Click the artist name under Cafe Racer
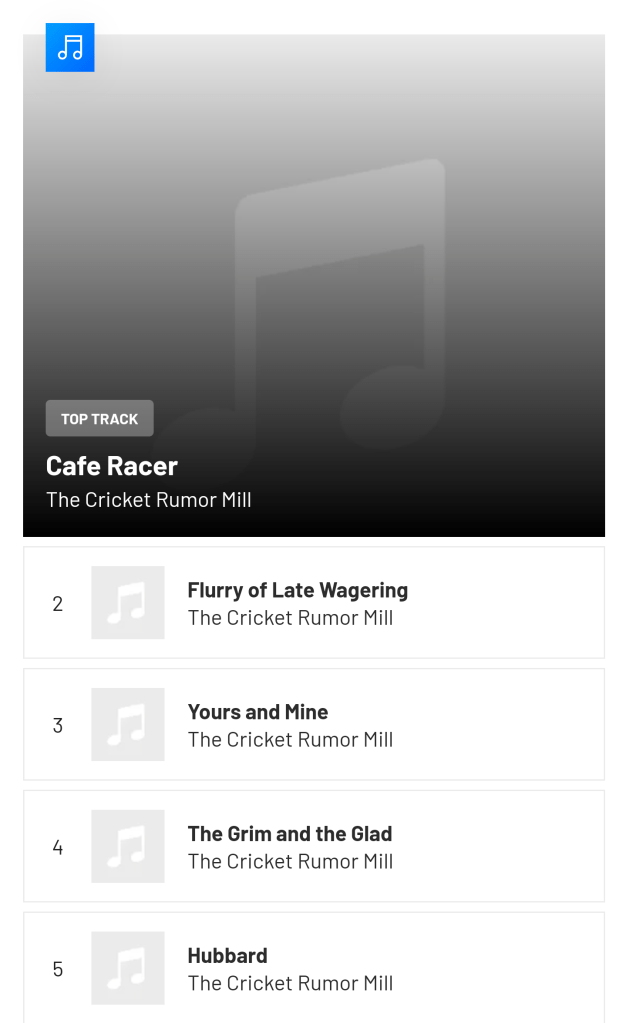The width and height of the screenshot is (626, 1023). (149, 500)
